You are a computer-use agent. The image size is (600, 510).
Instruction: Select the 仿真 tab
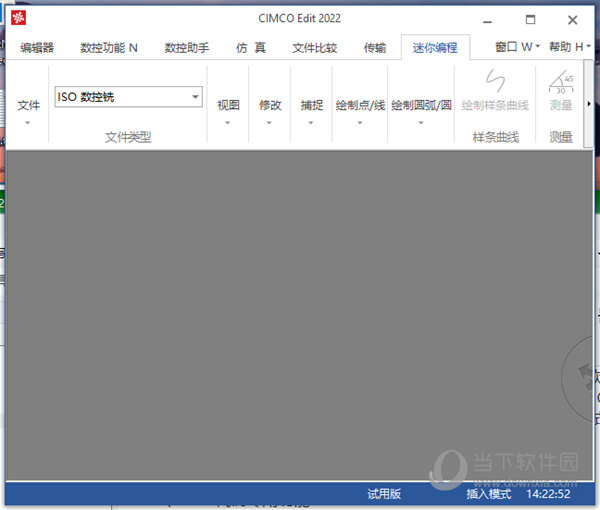(251, 47)
